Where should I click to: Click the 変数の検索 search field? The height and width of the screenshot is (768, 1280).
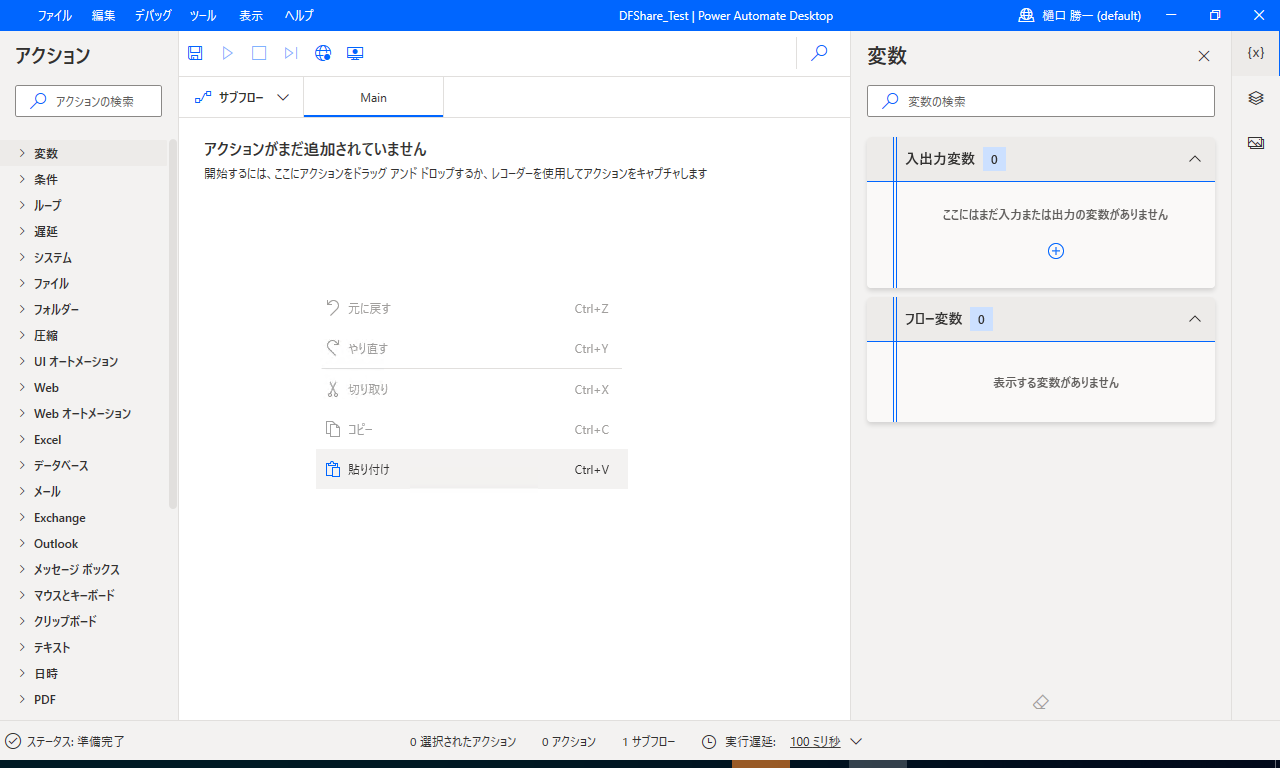click(x=1041, y=101)
